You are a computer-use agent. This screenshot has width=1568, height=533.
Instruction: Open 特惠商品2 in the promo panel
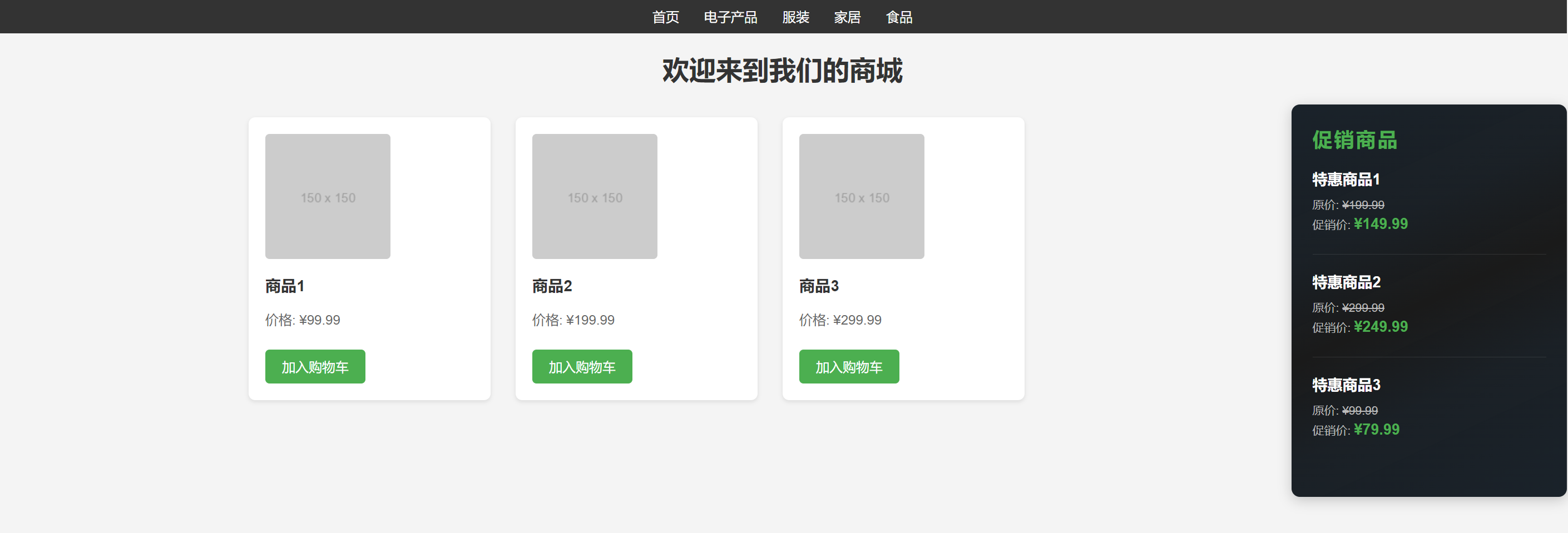coord(1347,282)
